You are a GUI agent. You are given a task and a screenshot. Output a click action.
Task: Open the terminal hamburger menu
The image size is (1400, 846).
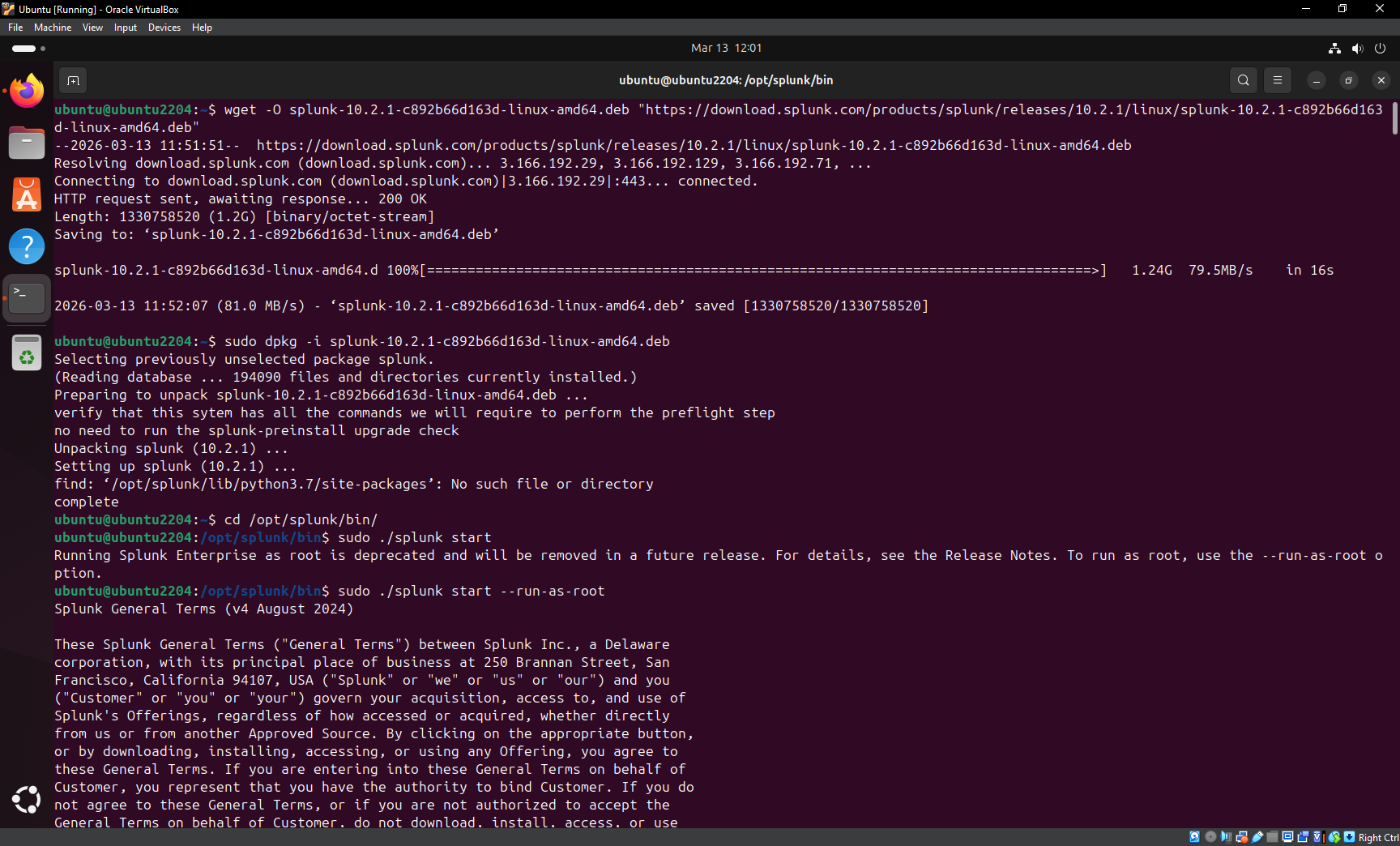[x=1278, y=80]
